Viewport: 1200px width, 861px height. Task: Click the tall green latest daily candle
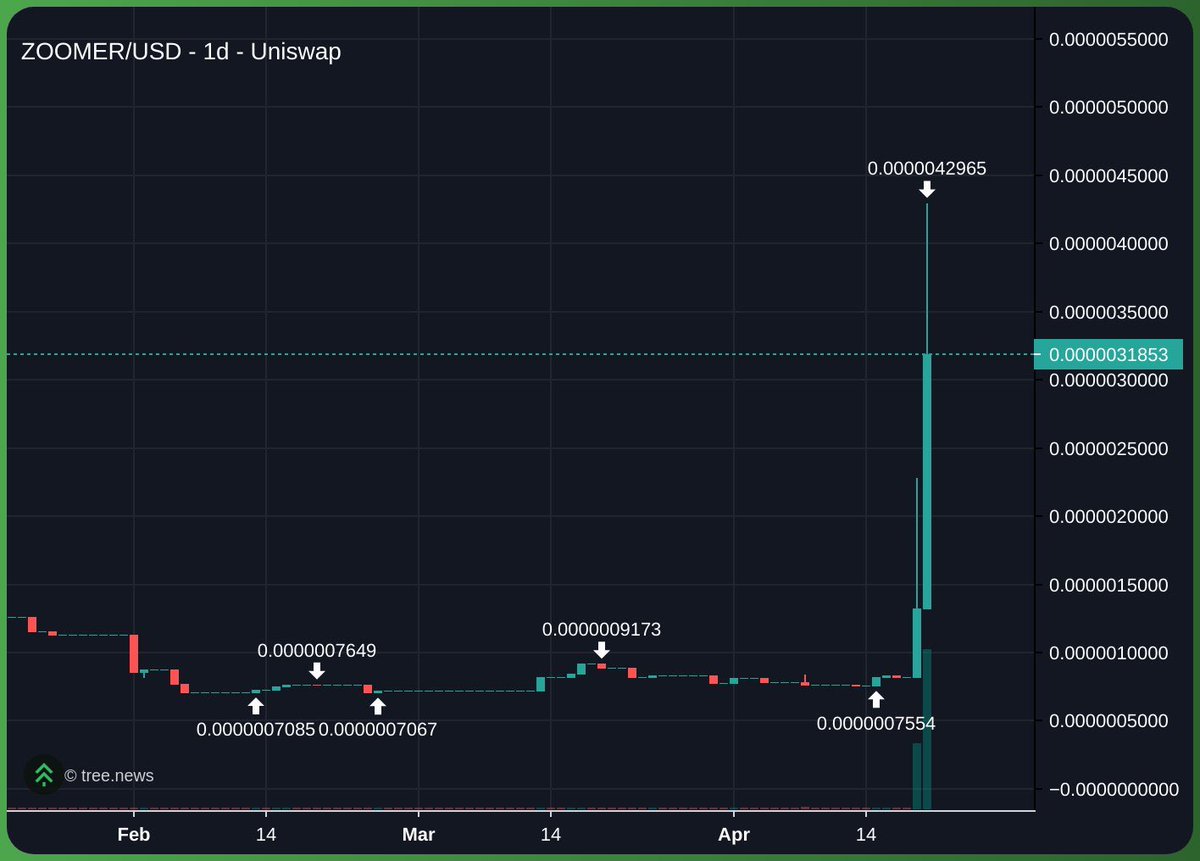tap(927, 481)
